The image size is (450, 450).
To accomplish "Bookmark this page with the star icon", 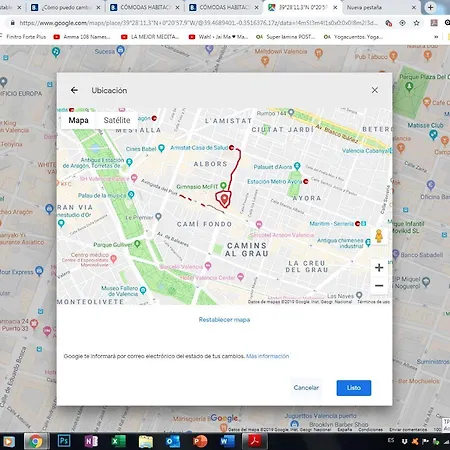I will [x=416, y=23].
